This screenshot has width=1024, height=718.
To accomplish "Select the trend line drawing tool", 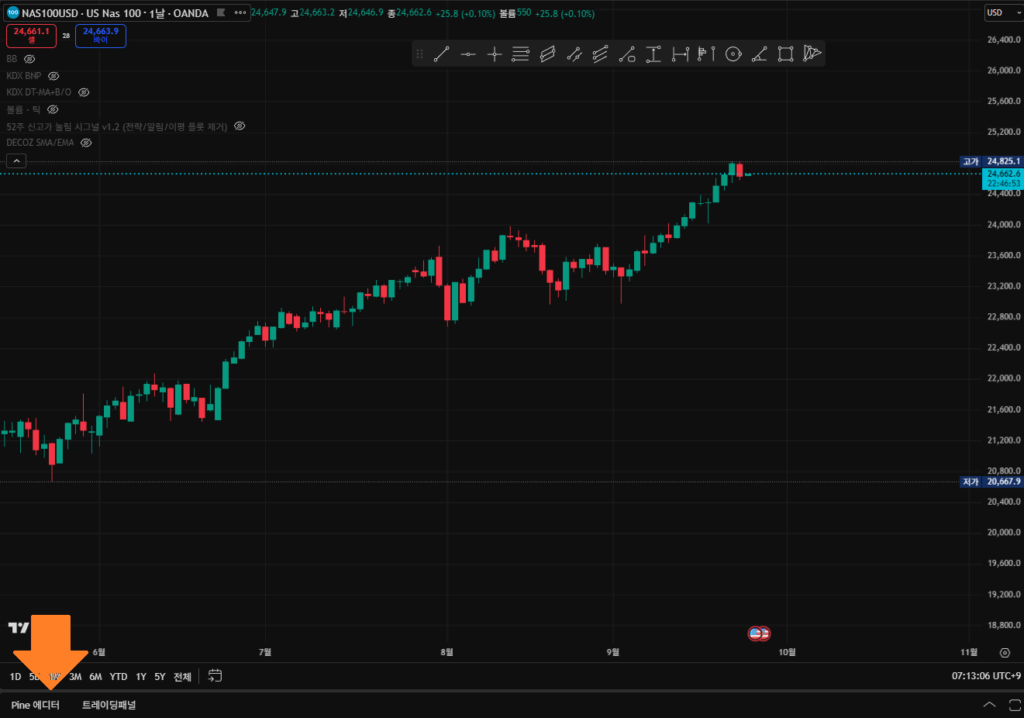I will (441, 54).
